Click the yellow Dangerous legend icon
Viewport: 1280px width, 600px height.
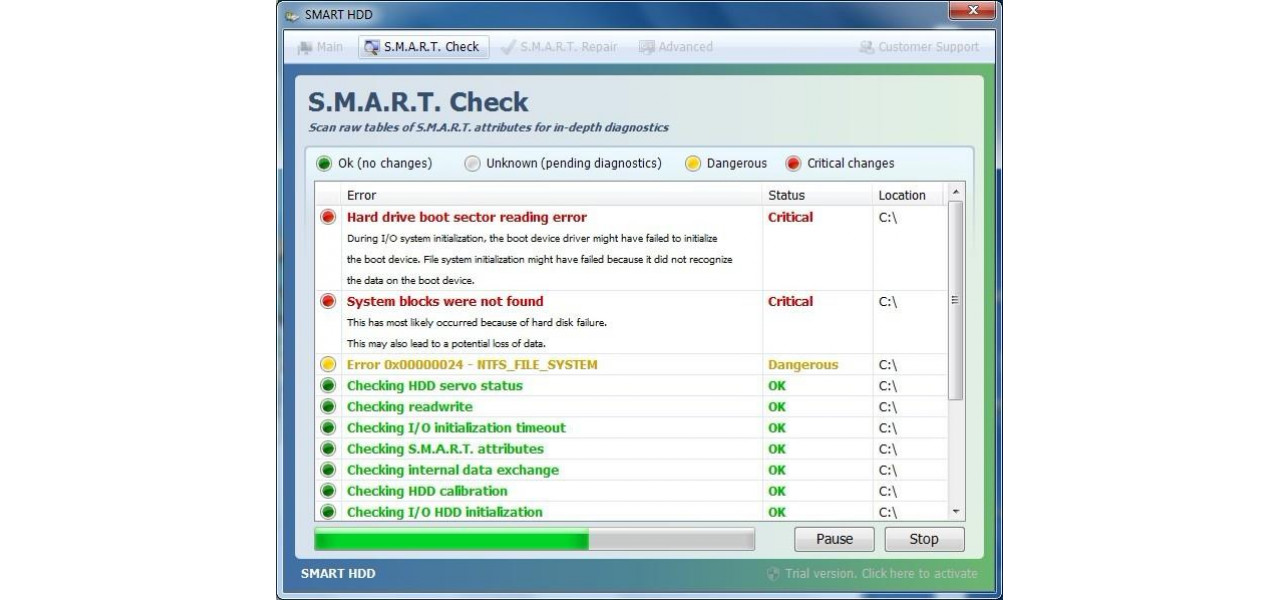693,163
